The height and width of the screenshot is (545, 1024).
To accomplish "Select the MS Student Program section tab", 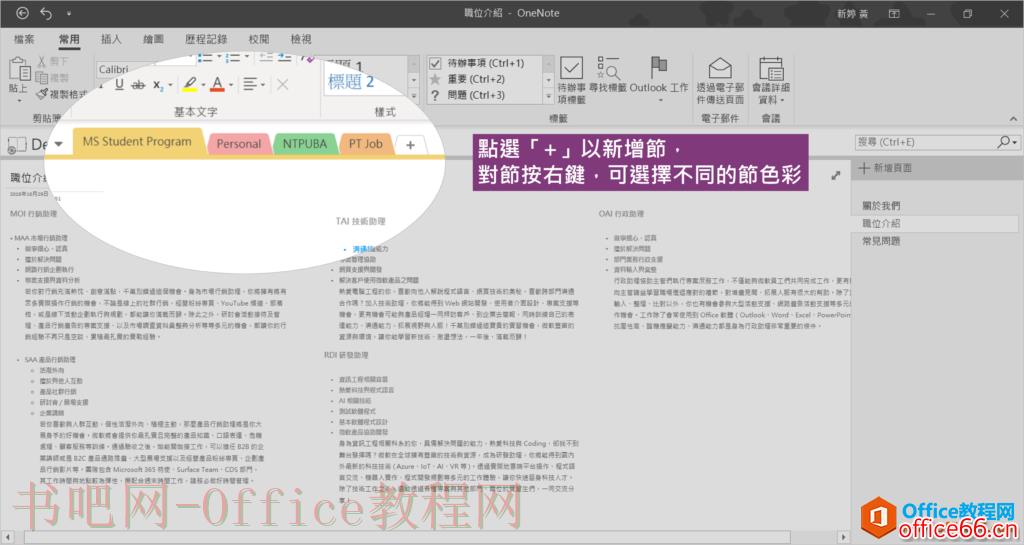I will pos(137,142).
